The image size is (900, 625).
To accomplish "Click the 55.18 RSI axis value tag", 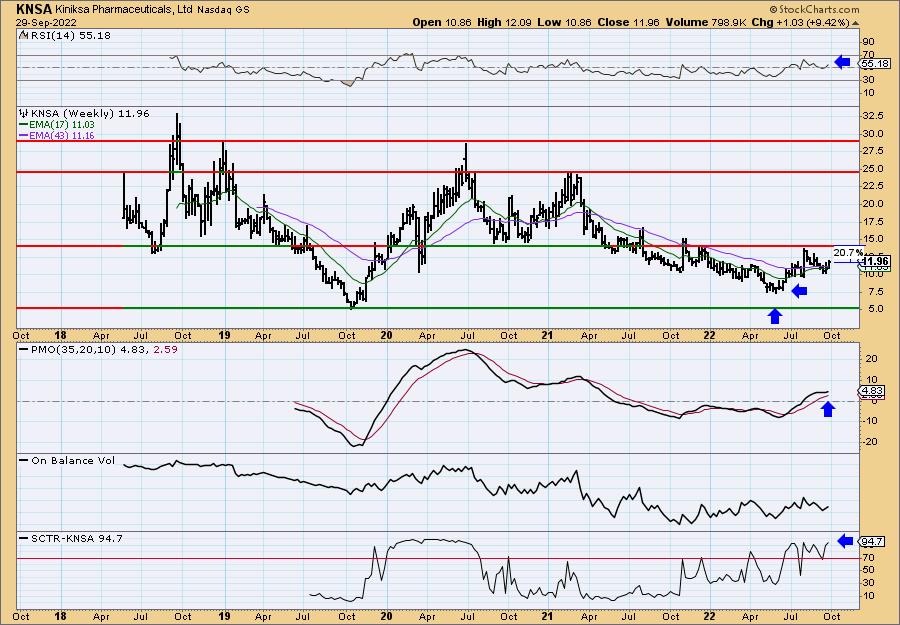I will tap(875, 64).
